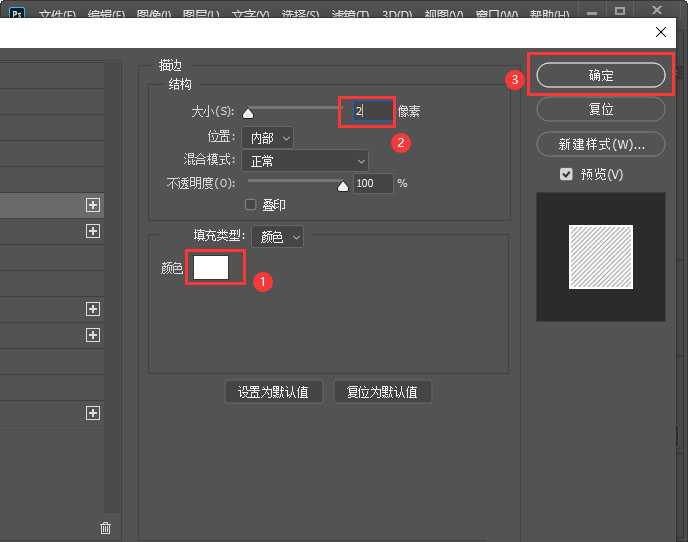688x542 pixels.
Task: Click the white stroke color swatch
Action: [x=211, y=268]
